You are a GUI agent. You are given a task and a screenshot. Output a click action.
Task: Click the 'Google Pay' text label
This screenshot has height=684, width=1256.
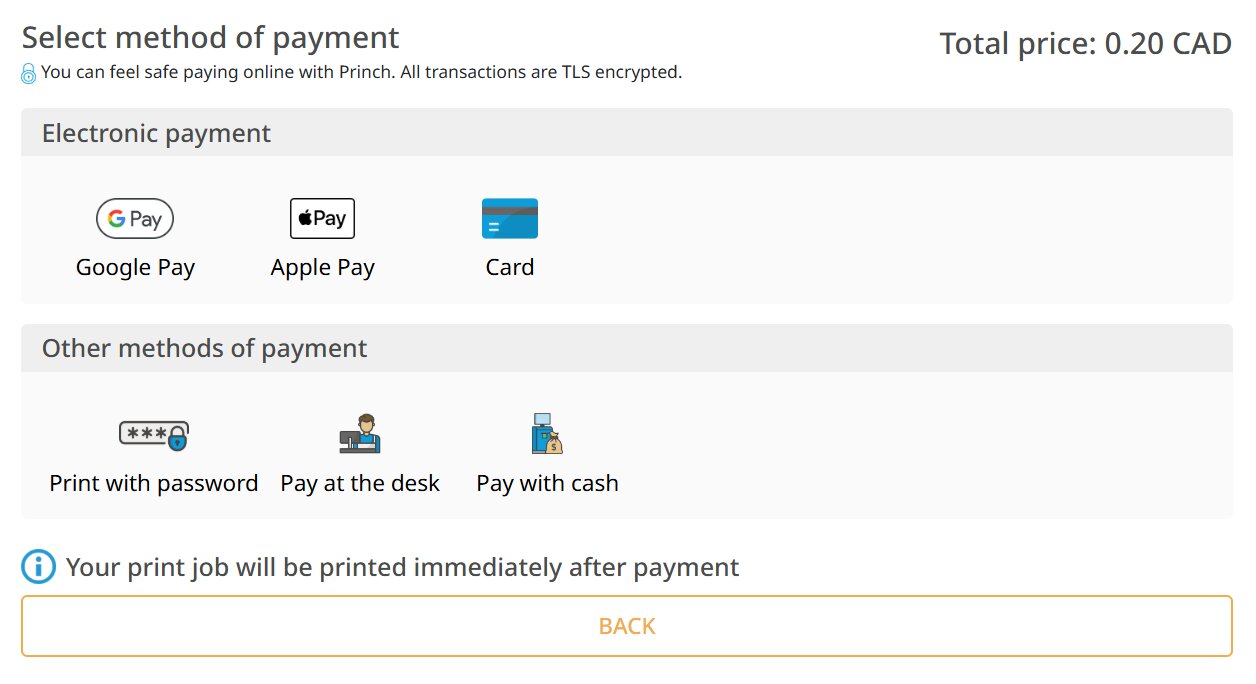135,267
